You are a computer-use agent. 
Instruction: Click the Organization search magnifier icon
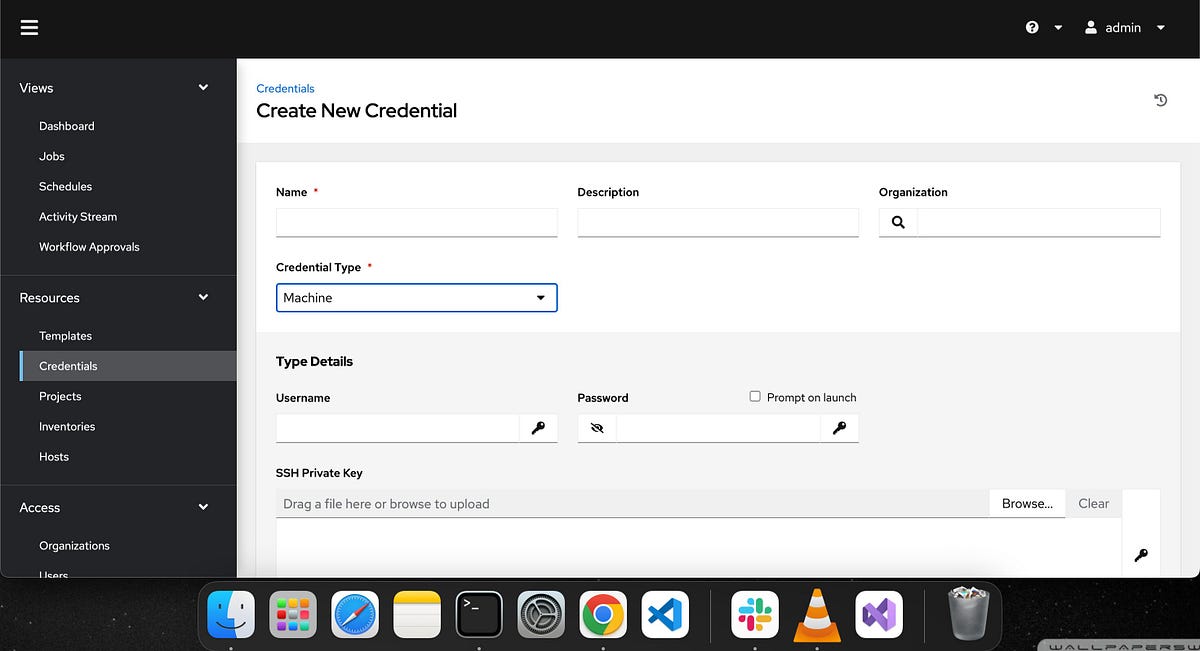click(x=897, y=221)
